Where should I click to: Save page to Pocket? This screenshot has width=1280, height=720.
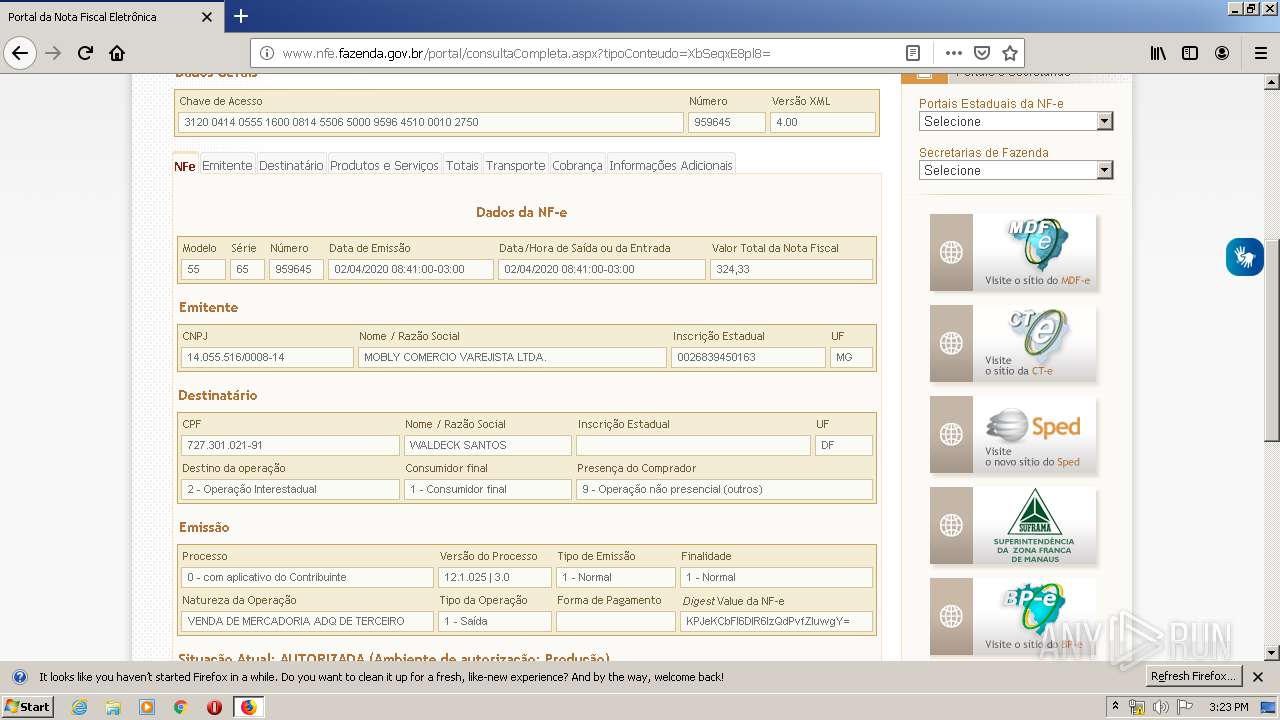[x=982, y=53]
